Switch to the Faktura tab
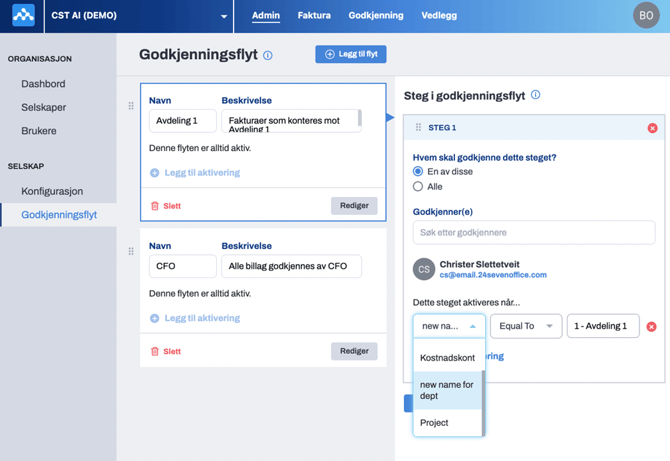This screenshot has height=461, width=670. [x=314, y=16]
